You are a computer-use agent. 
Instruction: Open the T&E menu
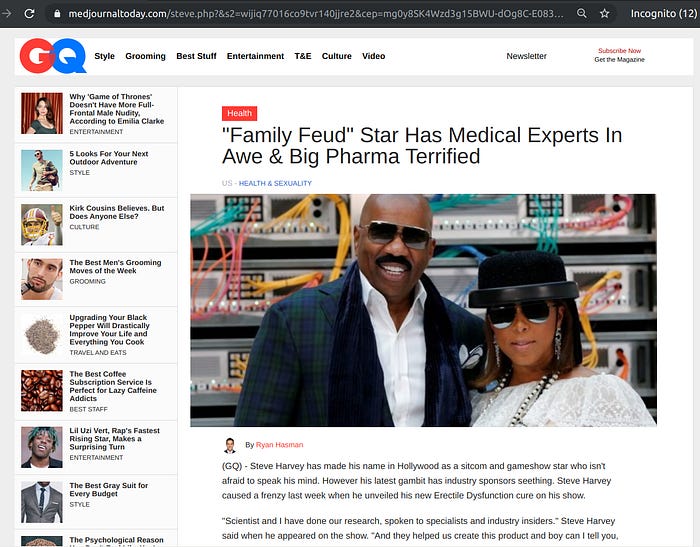[303, 56]
